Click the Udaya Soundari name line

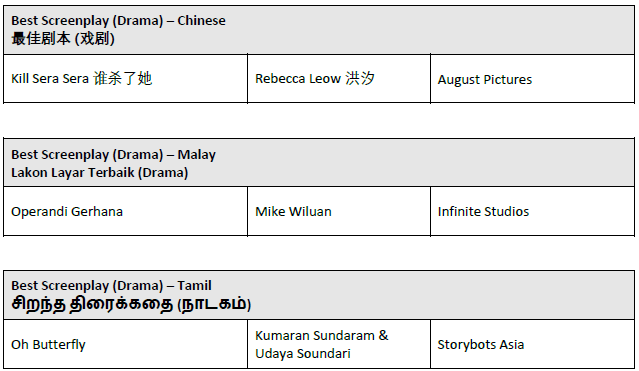coord(303,353)
